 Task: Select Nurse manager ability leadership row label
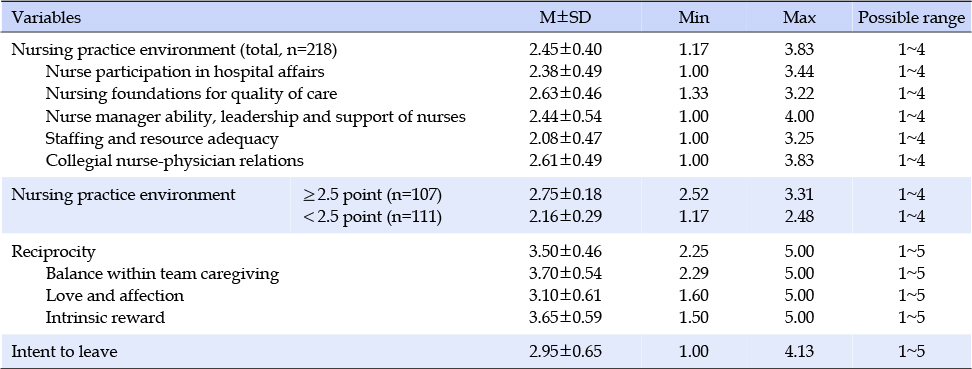tap(255, 117)
